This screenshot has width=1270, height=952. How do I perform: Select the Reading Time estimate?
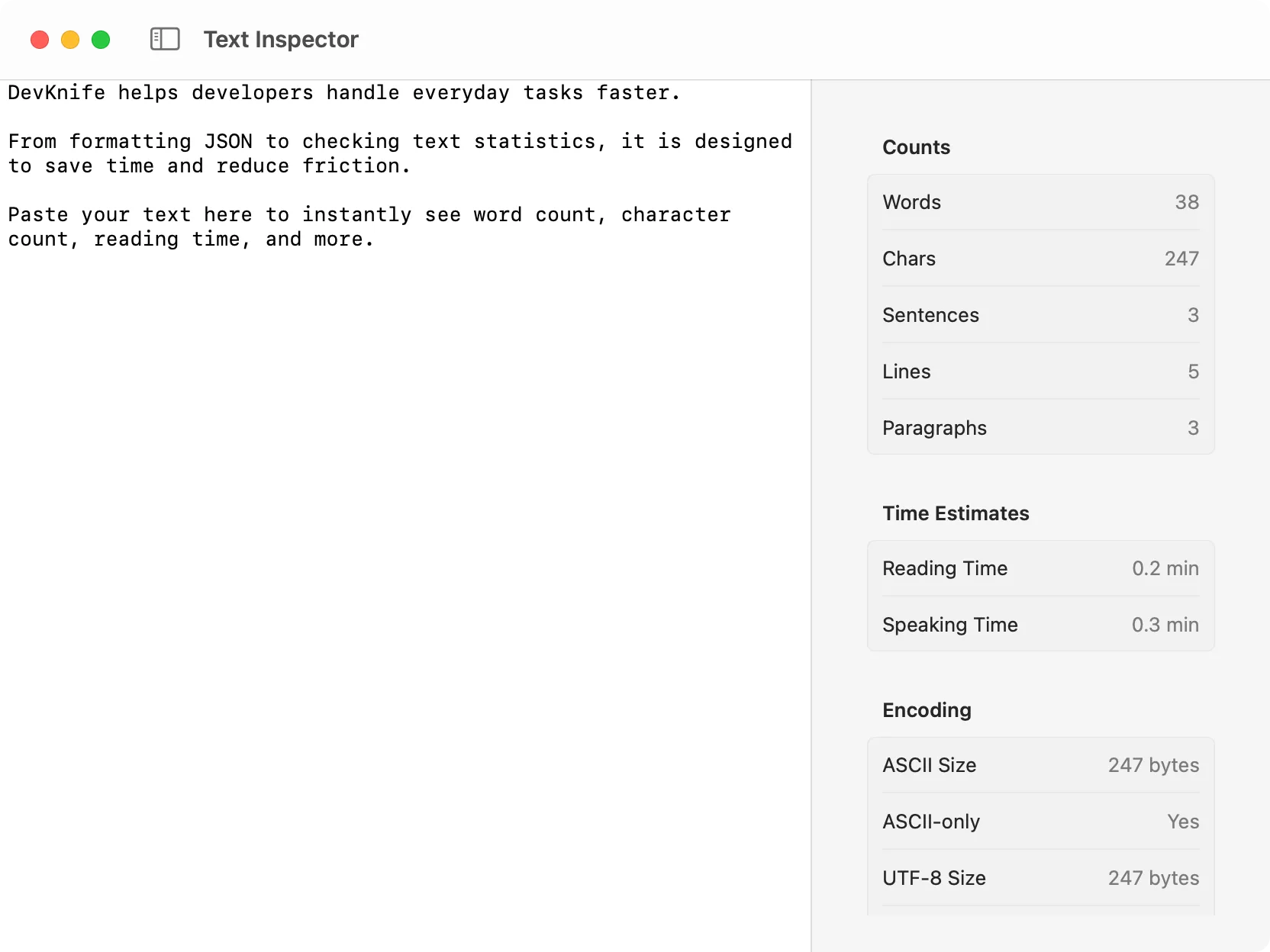[x=1040, y=568]
